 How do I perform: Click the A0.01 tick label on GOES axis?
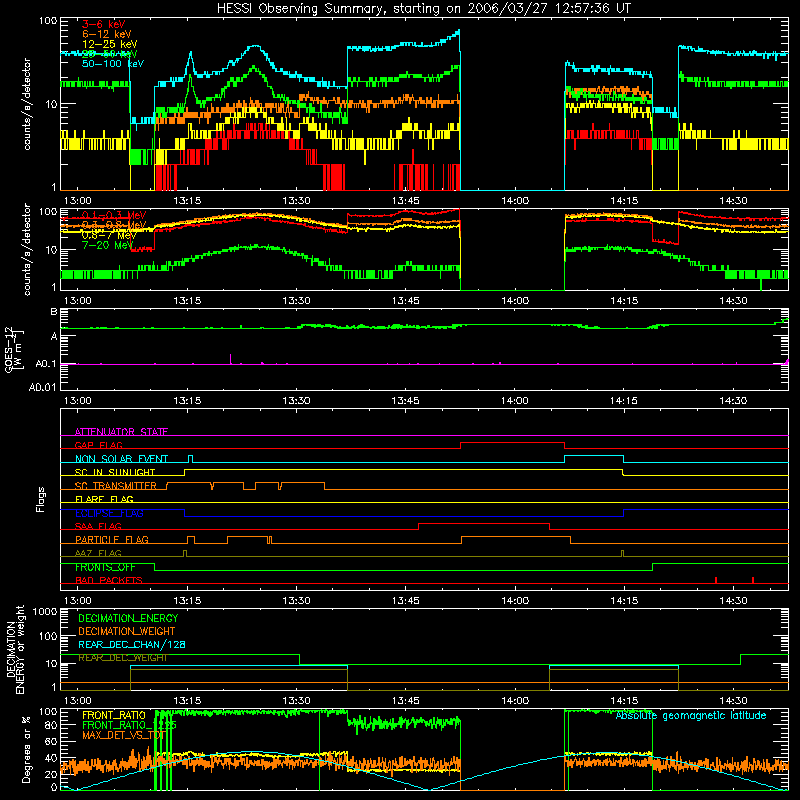tap(42, 387)
